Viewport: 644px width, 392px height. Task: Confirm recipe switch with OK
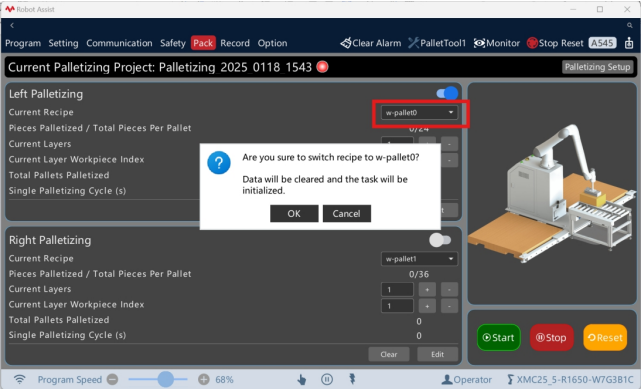tap(294, 214)
